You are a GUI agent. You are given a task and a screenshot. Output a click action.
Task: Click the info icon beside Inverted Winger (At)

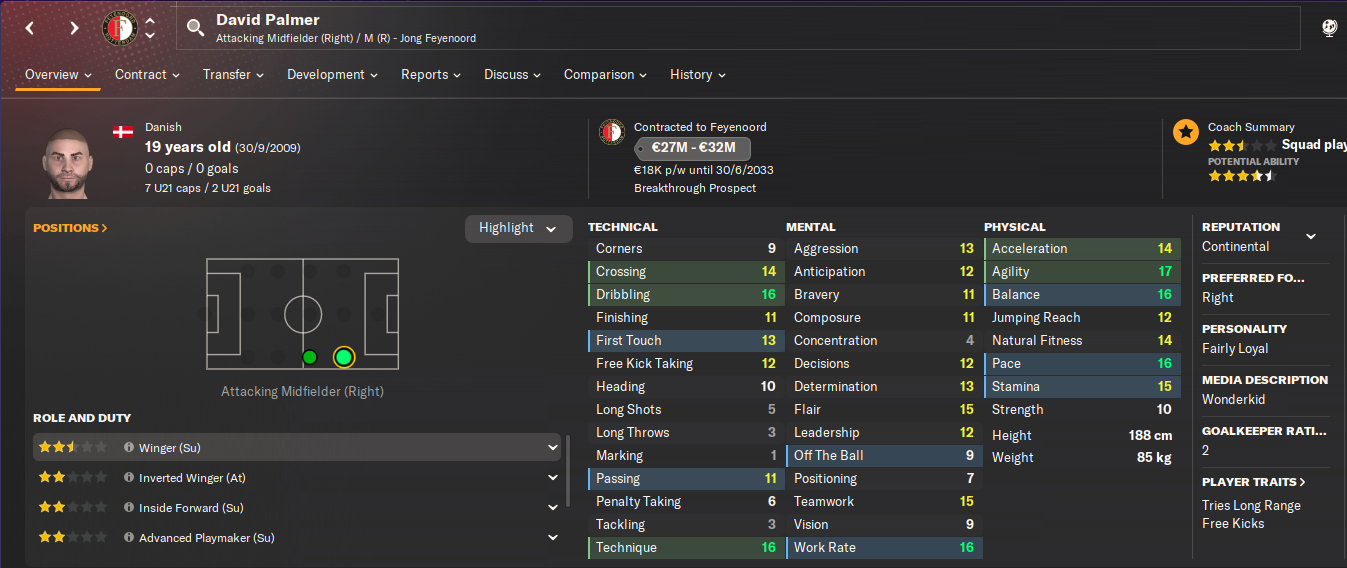point(129,478)
